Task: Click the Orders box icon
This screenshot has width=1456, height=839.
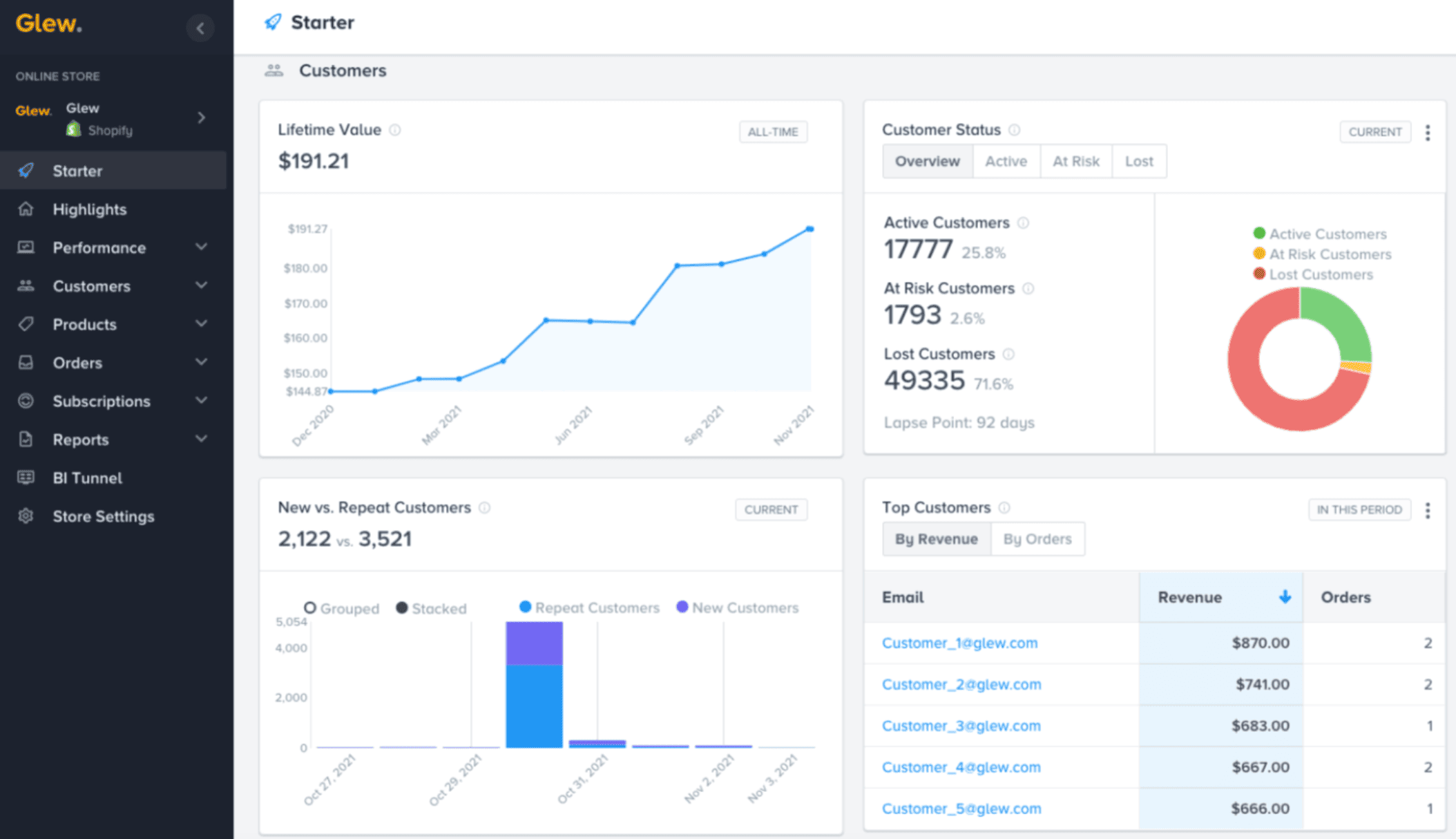Action: [27, 361]
